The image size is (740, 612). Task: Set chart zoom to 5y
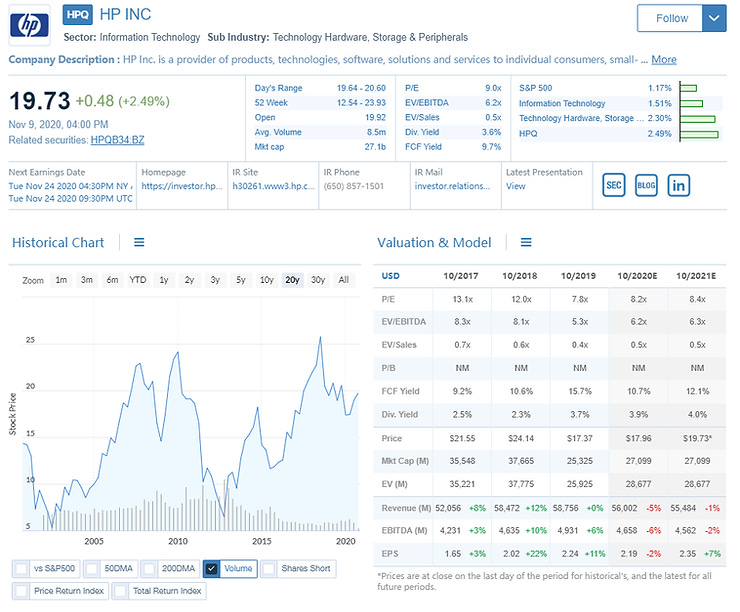241,280
